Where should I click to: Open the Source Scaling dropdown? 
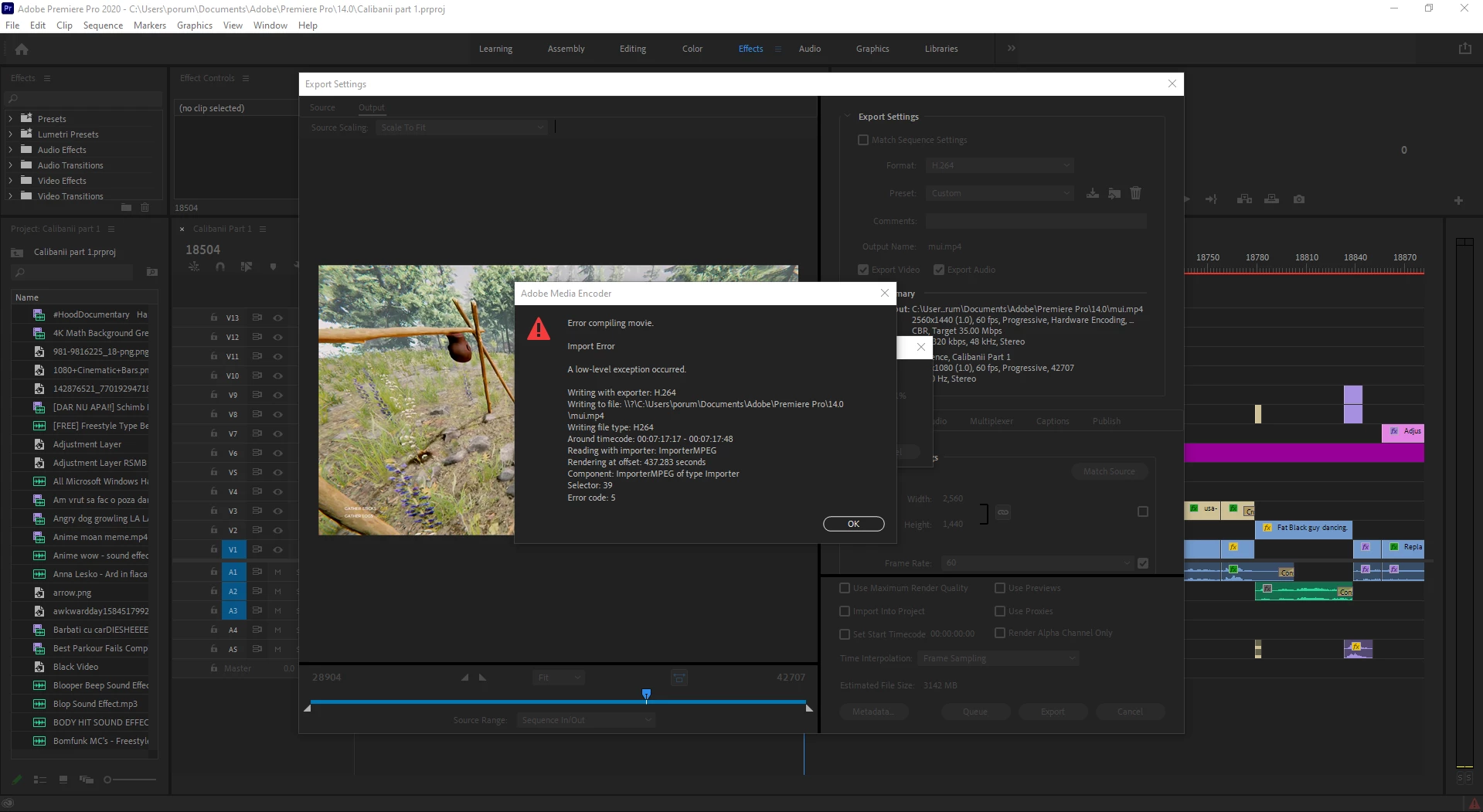click(462, 127)
